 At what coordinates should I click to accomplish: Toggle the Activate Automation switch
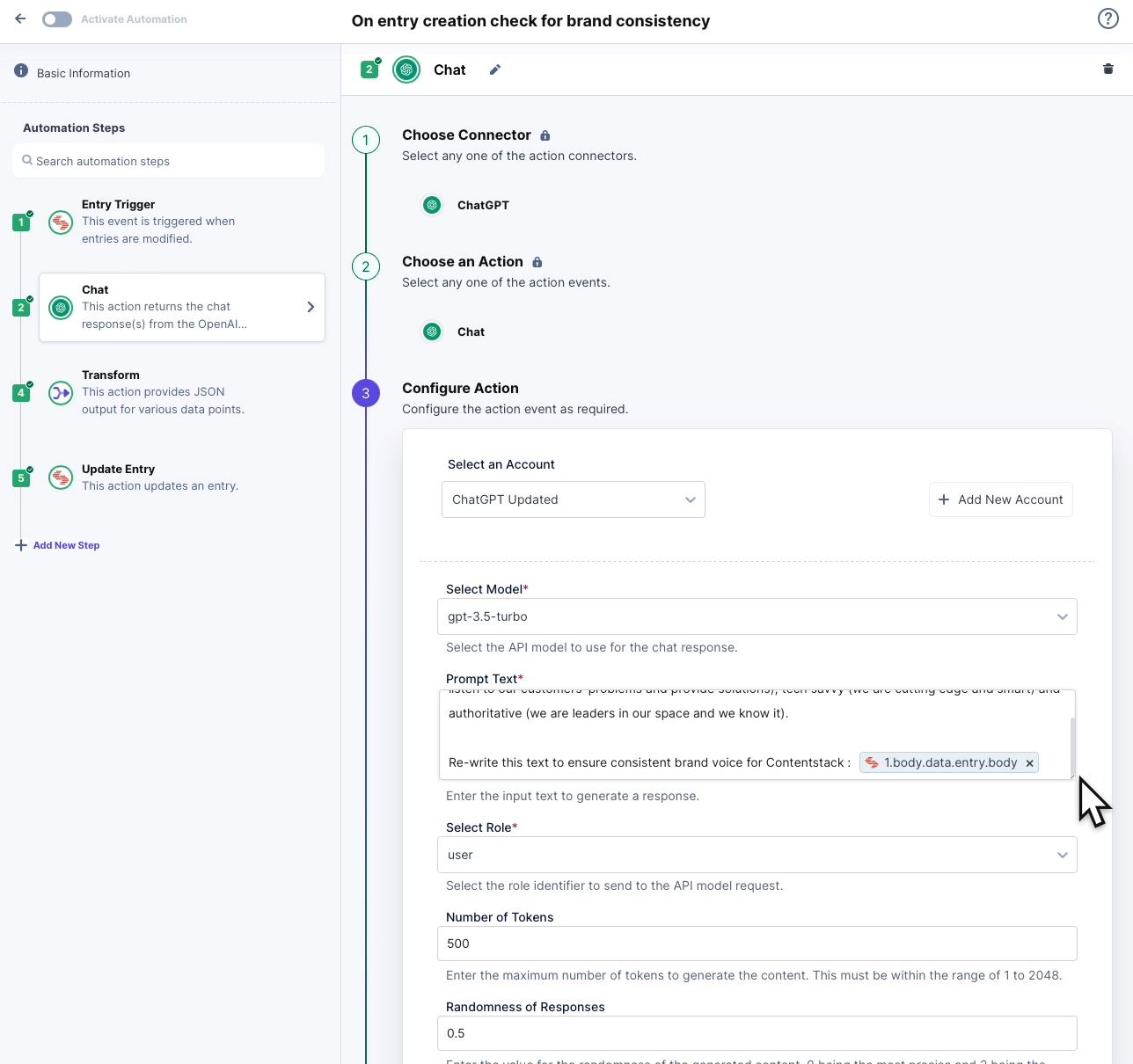[x=57, y=19]
